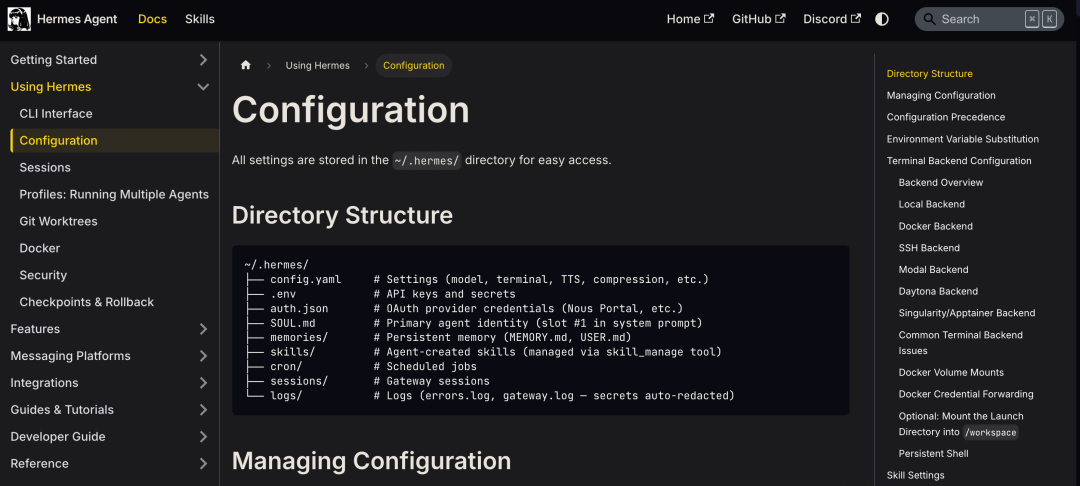
Task: Click the home icon in breadcrumb
Action: pos(245,65)
